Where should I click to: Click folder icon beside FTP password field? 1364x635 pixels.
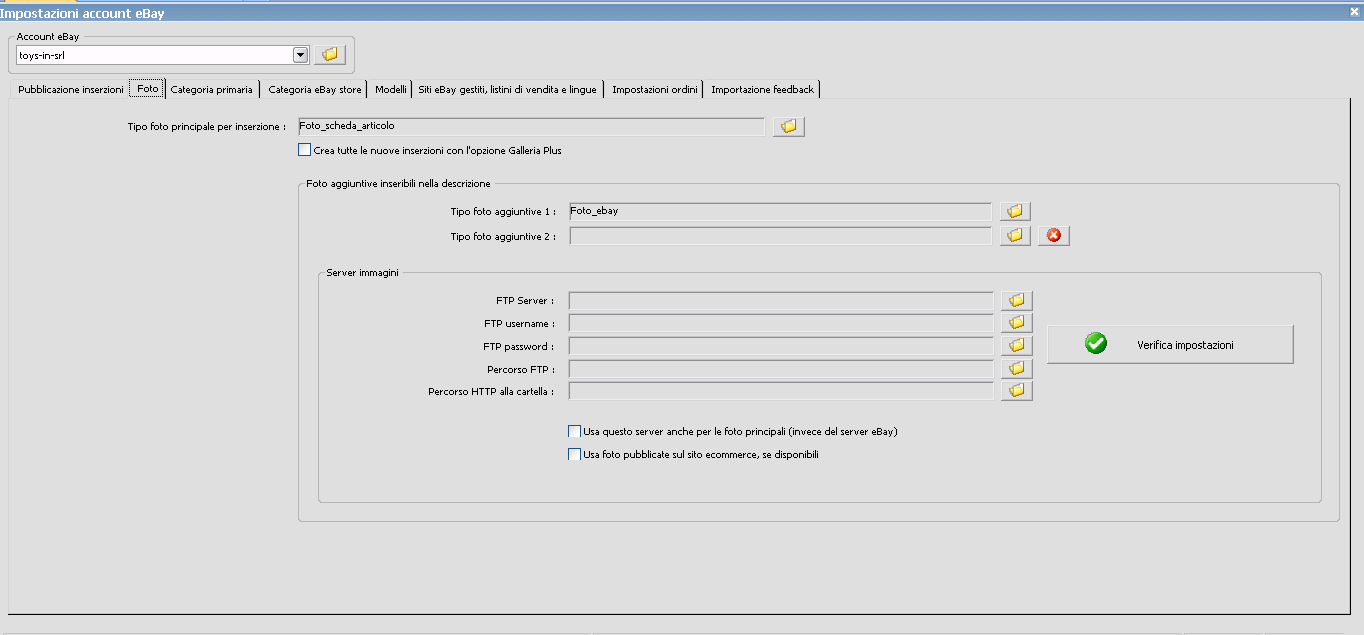pos(1017,346)
